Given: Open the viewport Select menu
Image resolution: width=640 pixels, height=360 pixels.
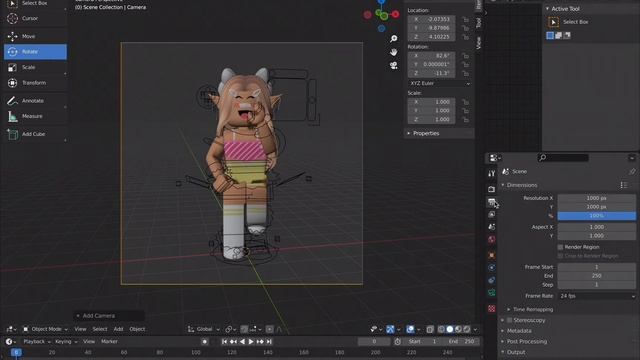Looking at the screenshot, I should pos(100,329).
